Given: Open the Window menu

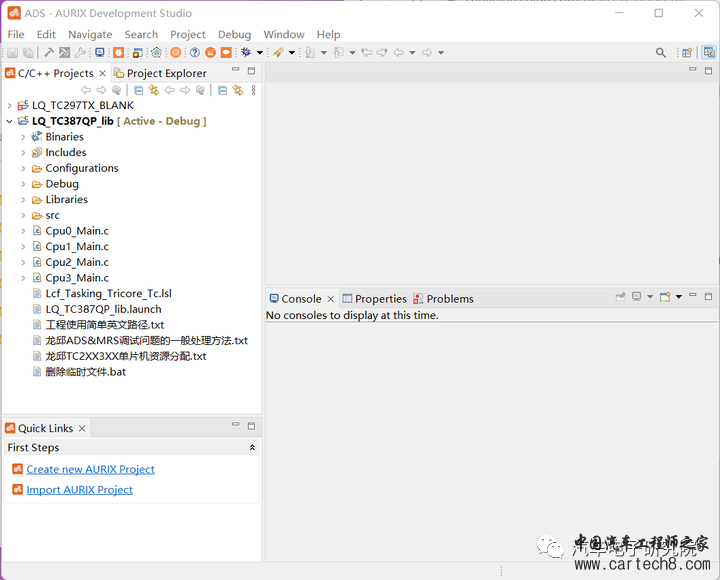Looking at the screenshot, I should [x=284, y=34].
